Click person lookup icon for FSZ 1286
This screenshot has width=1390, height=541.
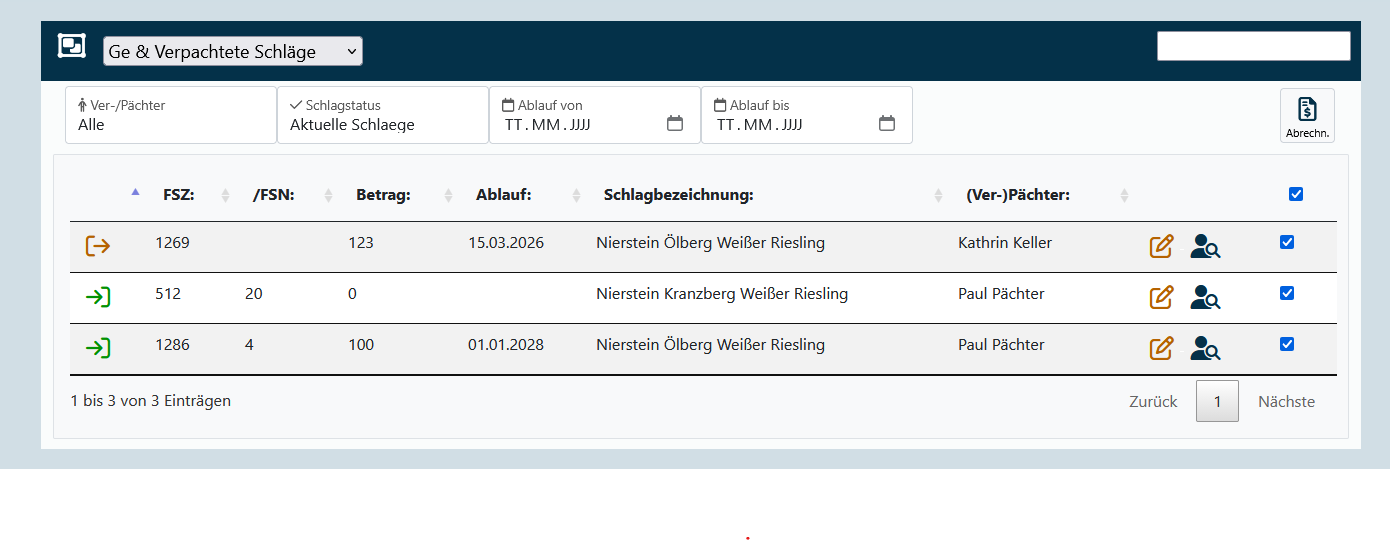[x=1205, y=348]
